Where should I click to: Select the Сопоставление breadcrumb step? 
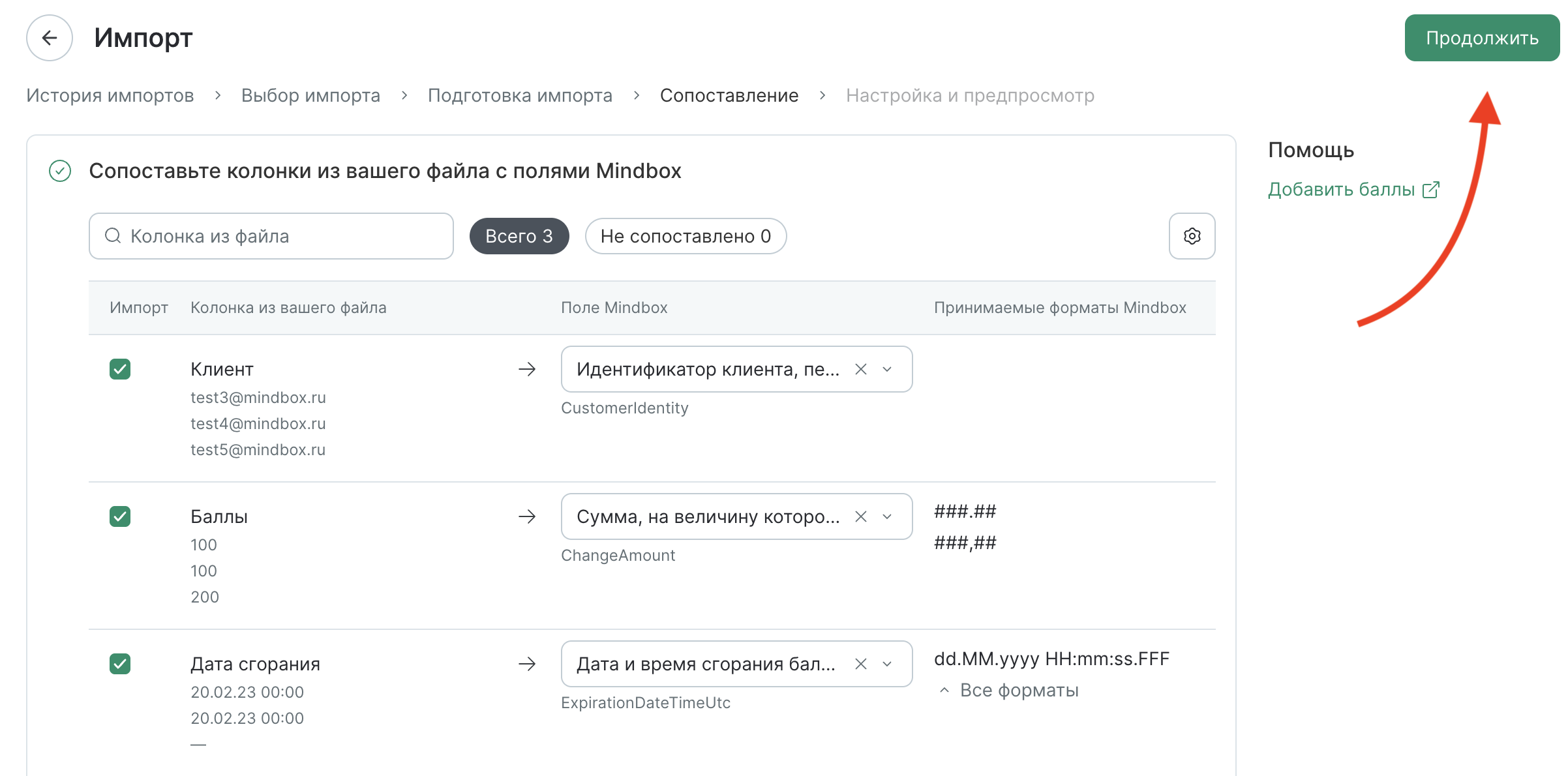729,95
